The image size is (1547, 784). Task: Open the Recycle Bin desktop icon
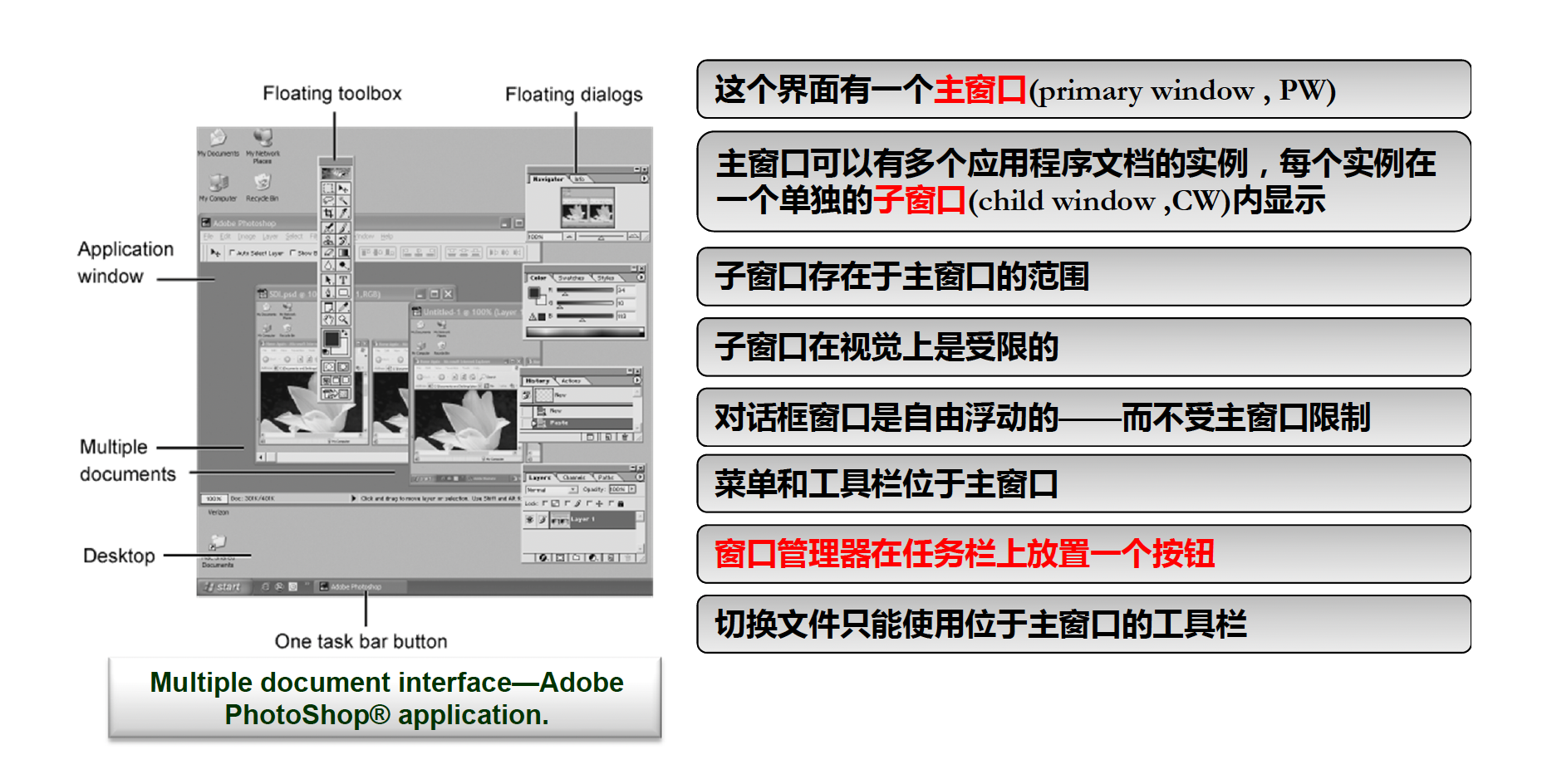pyautogui.click(x=263, y=182)
